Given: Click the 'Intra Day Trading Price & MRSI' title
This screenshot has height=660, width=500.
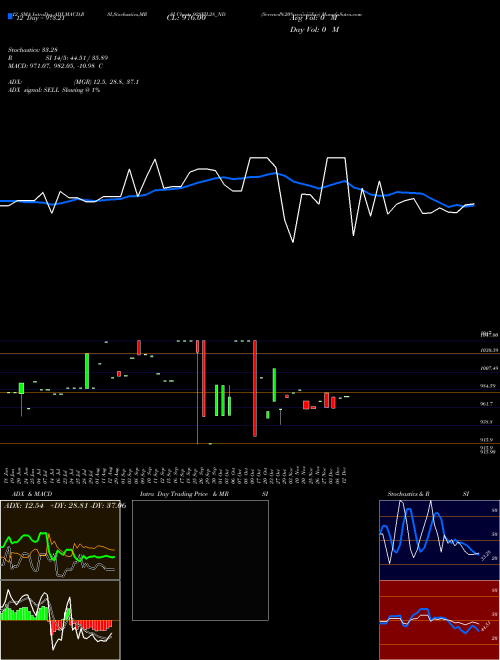Looking at the screenshot, I should (x=204, y=494).
